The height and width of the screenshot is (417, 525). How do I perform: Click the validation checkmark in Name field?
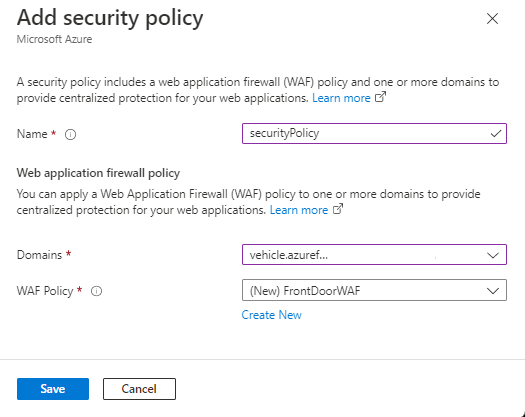496,134
